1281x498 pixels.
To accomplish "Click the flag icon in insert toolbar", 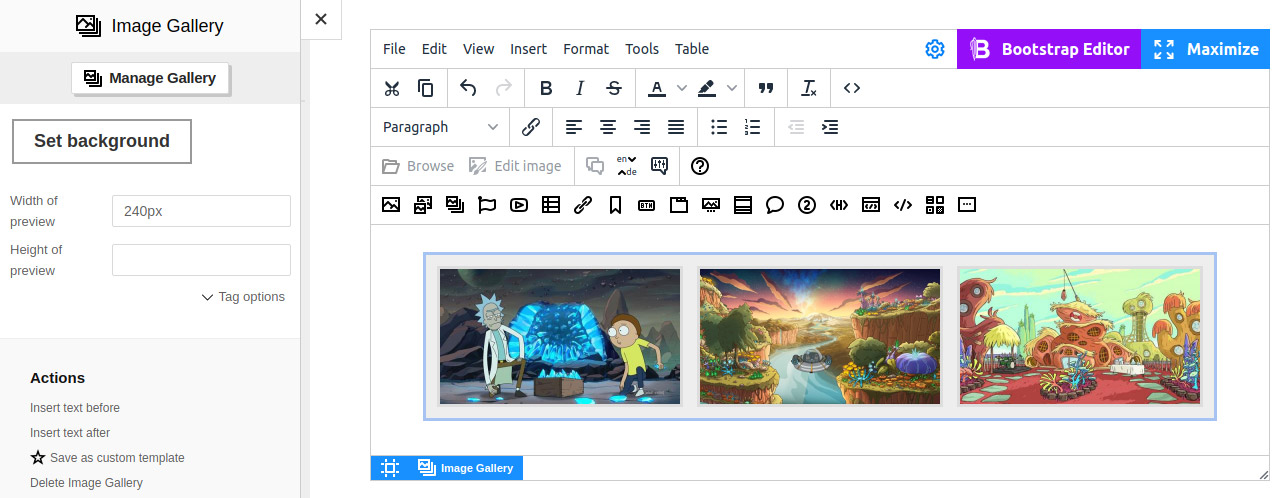I will click(x=487, y=205).
